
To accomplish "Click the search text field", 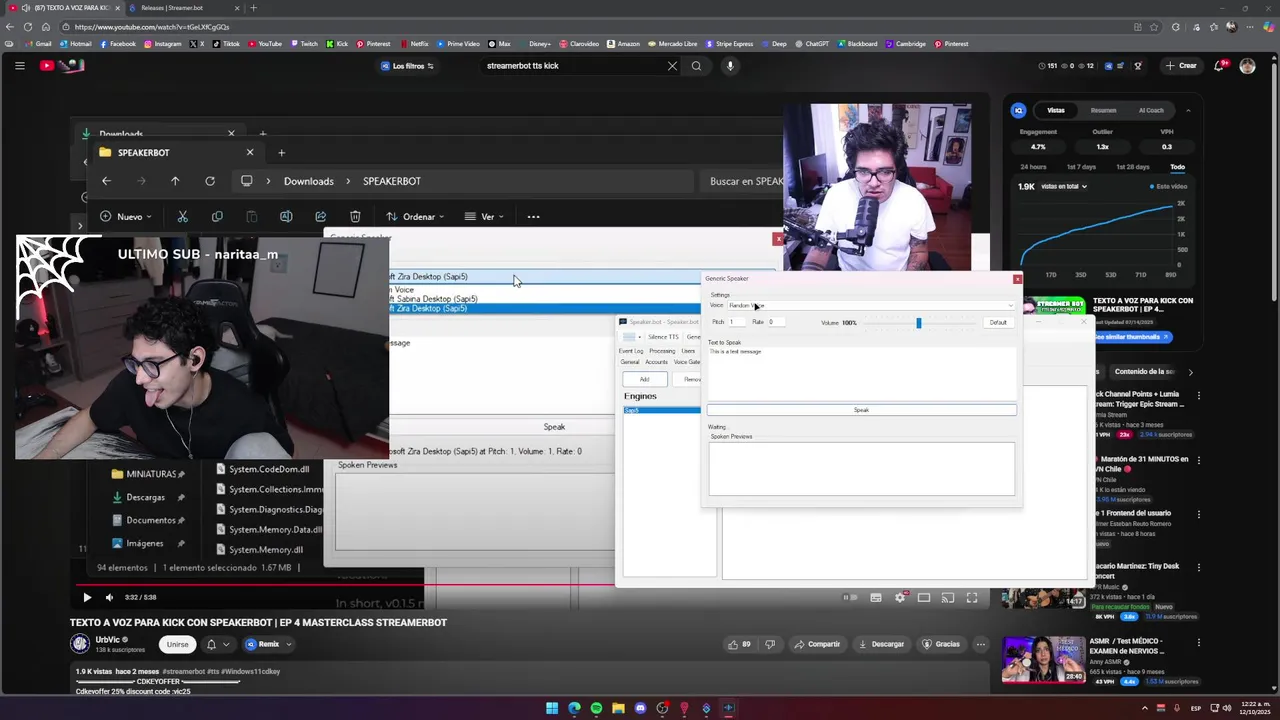I will [x=570, y=66].
